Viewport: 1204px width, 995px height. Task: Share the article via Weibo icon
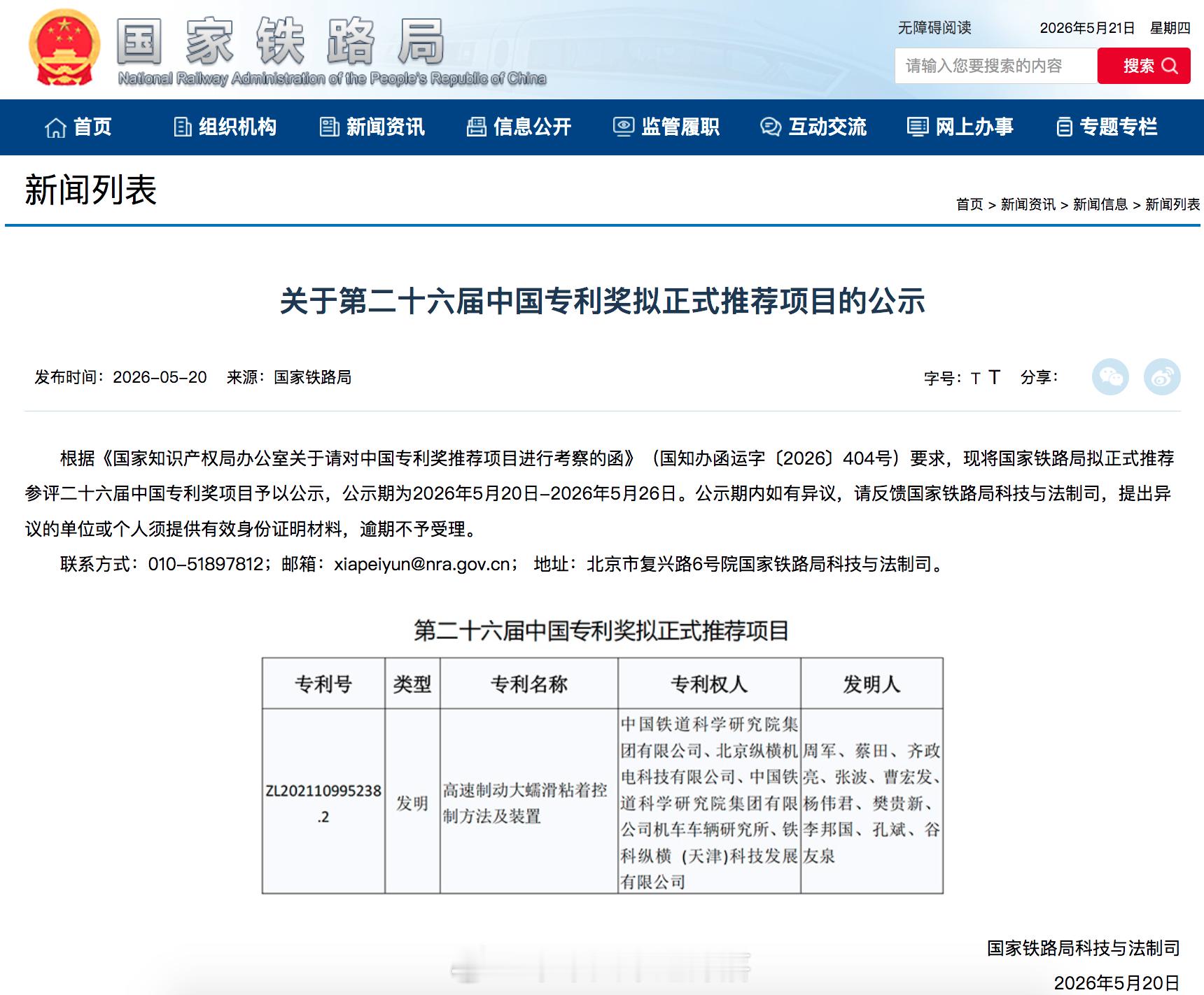pyautogui.click(x=1162, y=377)
